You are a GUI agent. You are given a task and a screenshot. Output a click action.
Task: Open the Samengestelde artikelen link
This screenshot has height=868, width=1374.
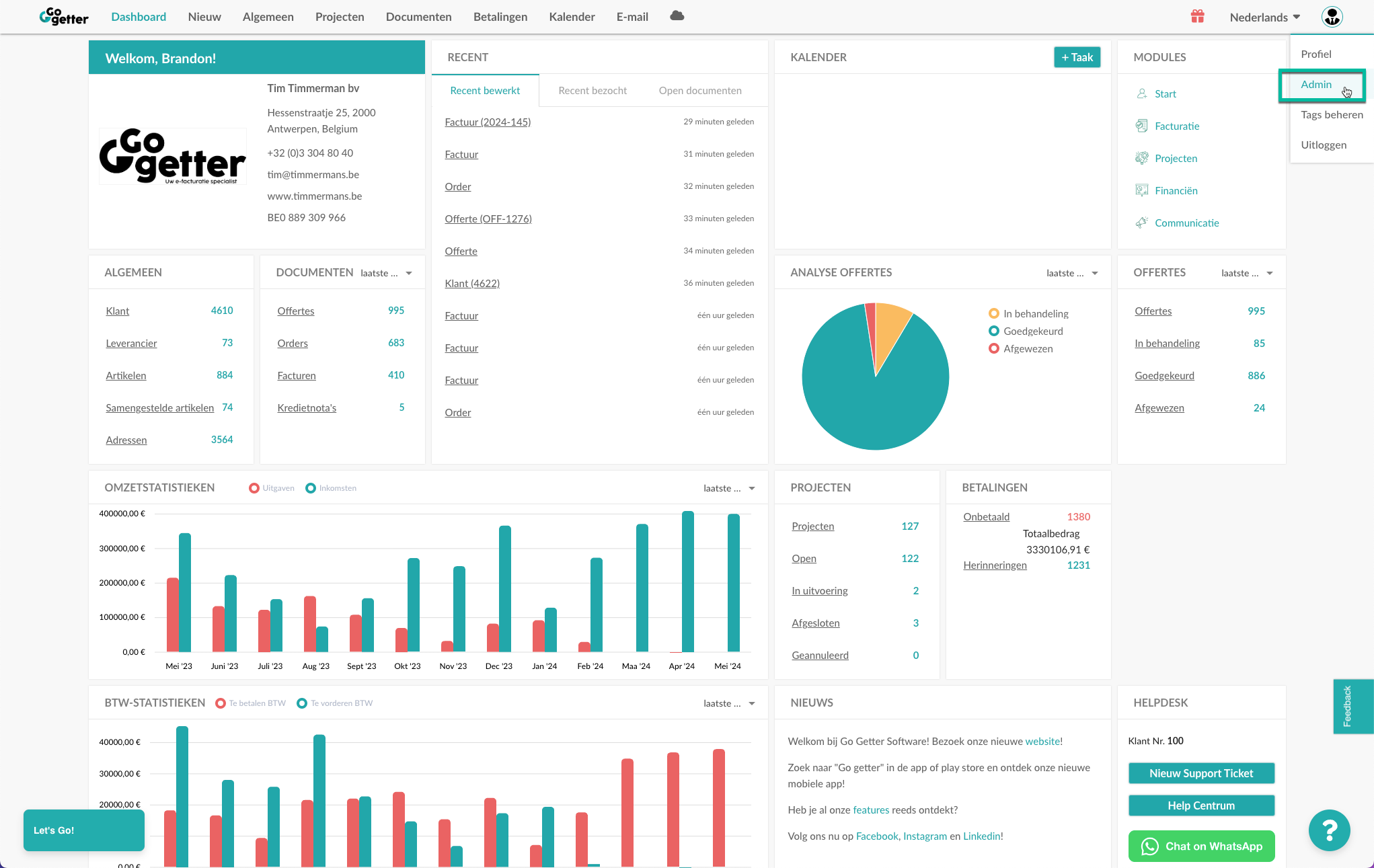pos(159,408)
